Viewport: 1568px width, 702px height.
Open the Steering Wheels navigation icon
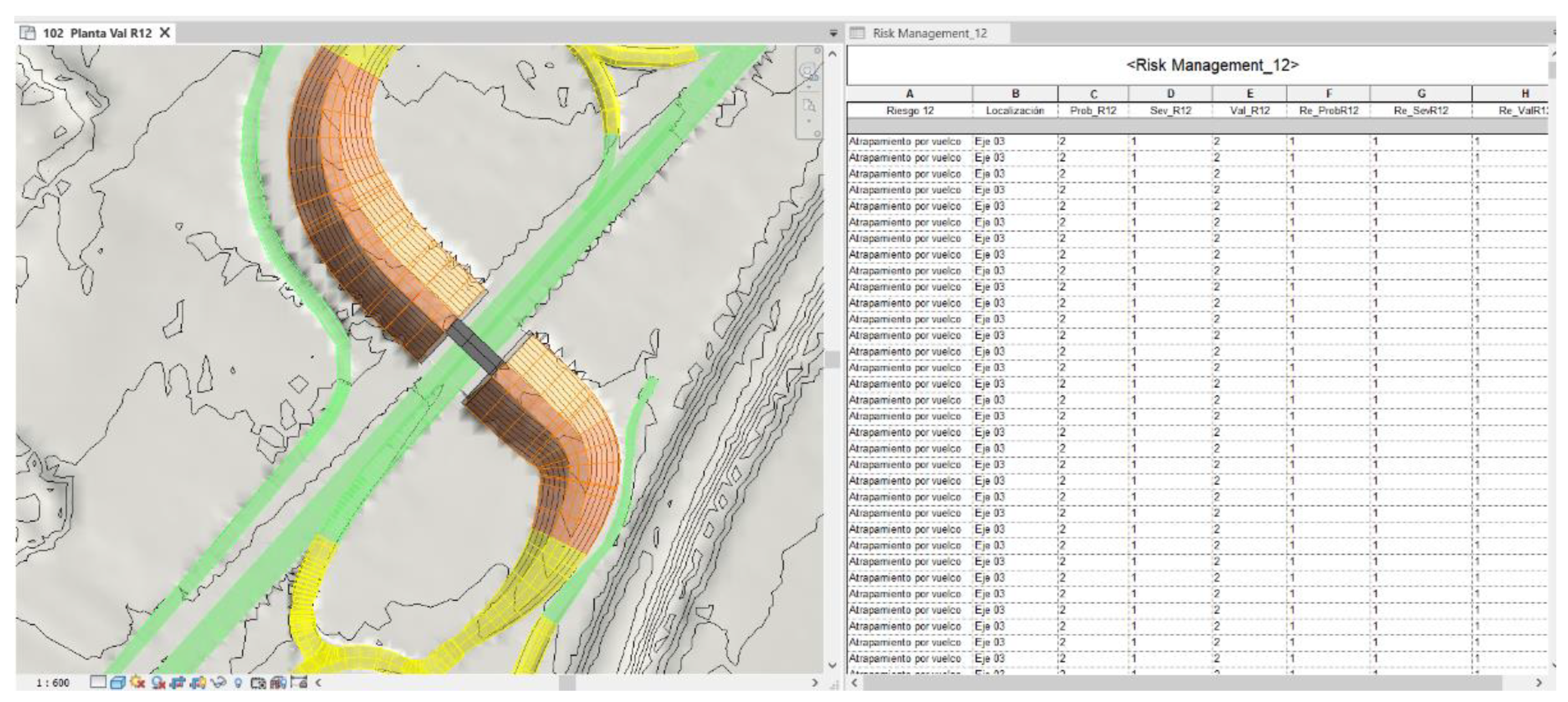(808, 72)
